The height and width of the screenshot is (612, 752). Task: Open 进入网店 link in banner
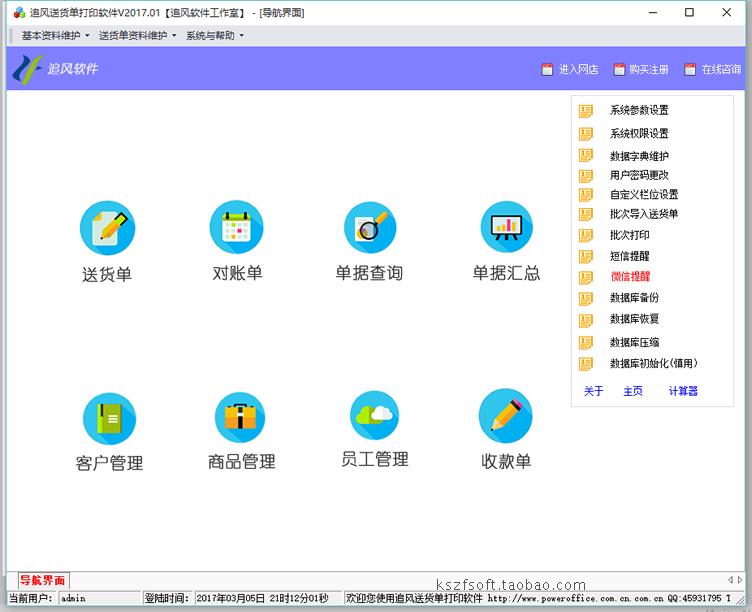(578, 70)
